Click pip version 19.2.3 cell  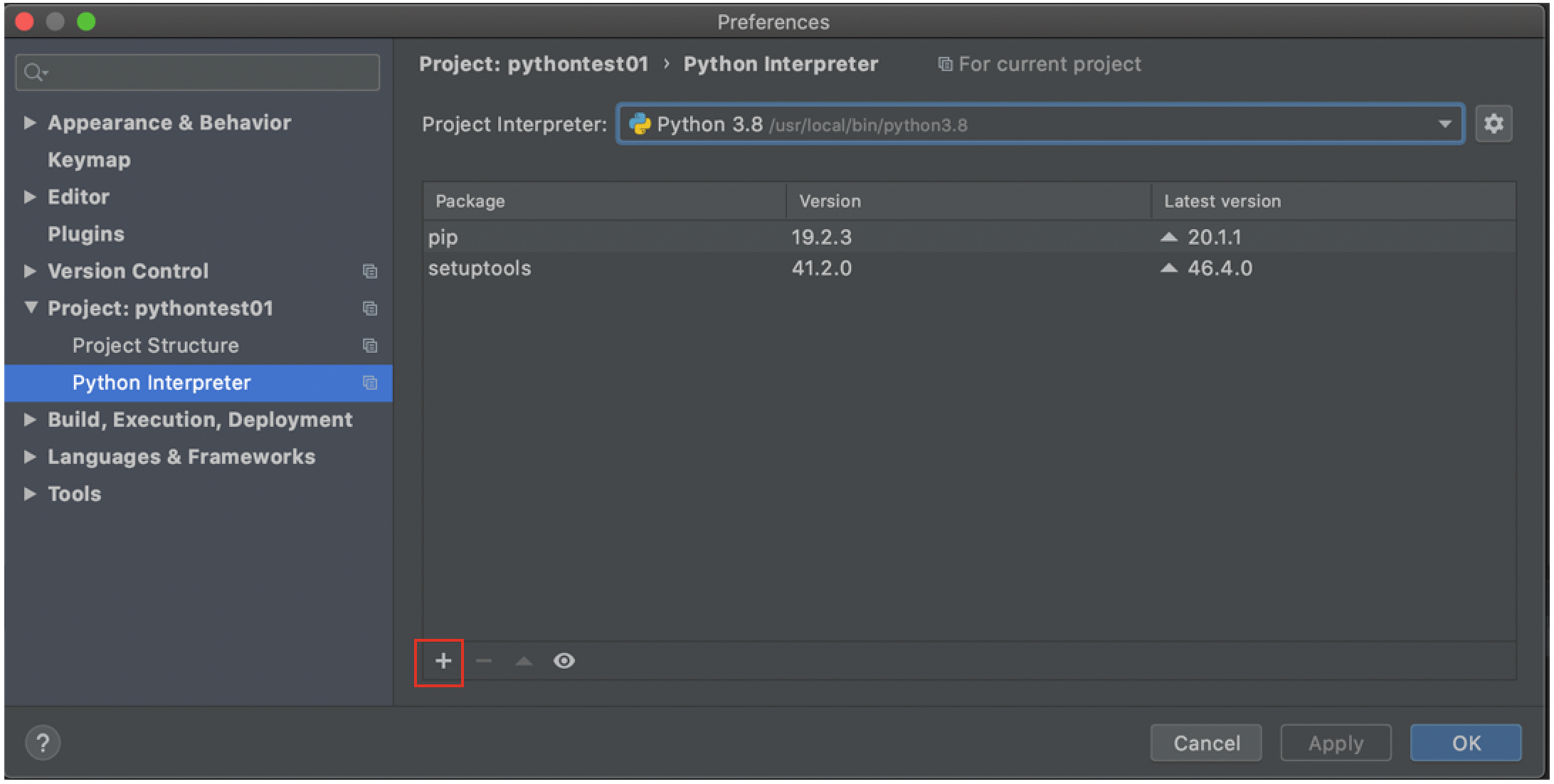pyautogui.click(x=822, y=237)
